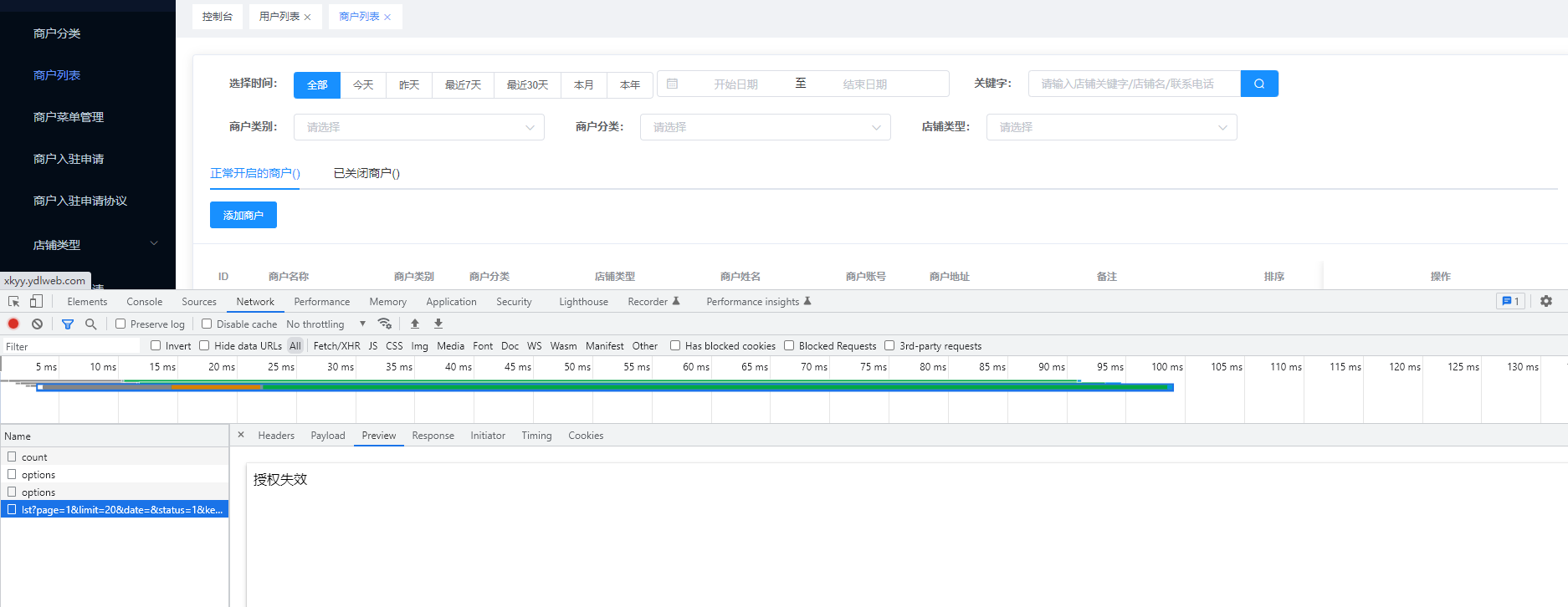
Task: Click the network Filter text box
Action: point(71,346)
